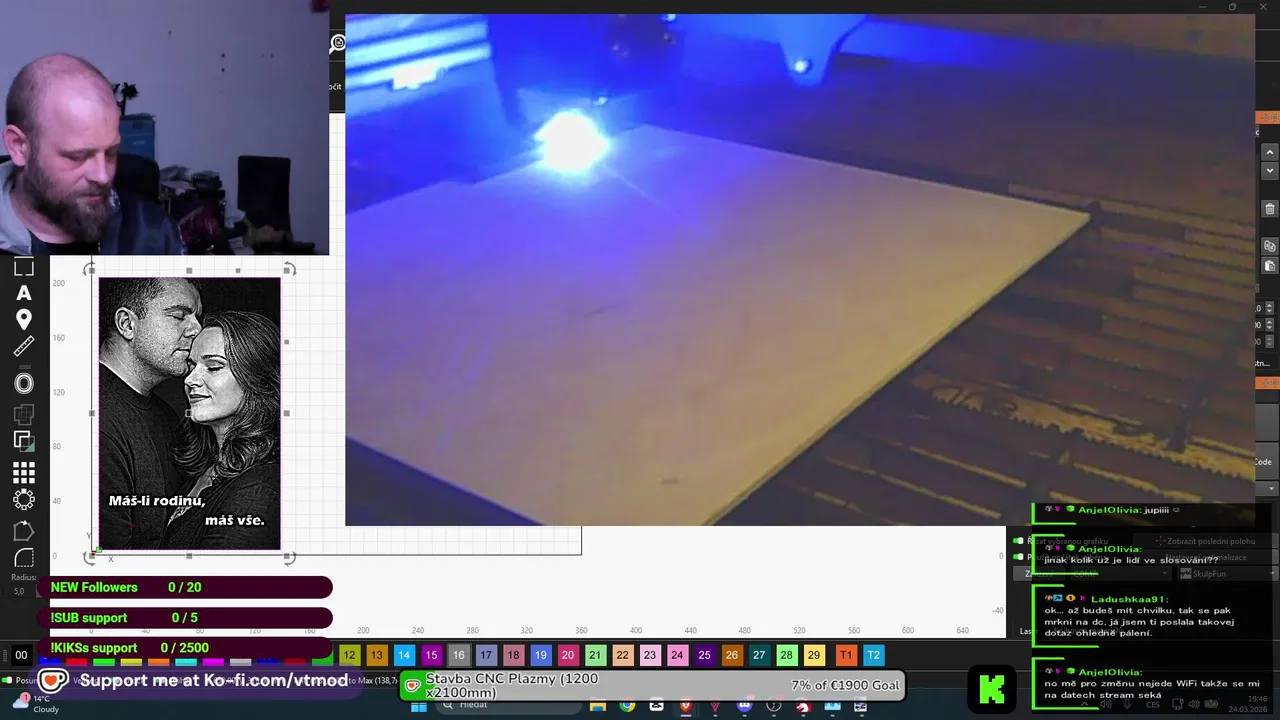Select color swatch 16
Screen dimensions: 1280x720
pyautogui.click(x=458, y=655)
